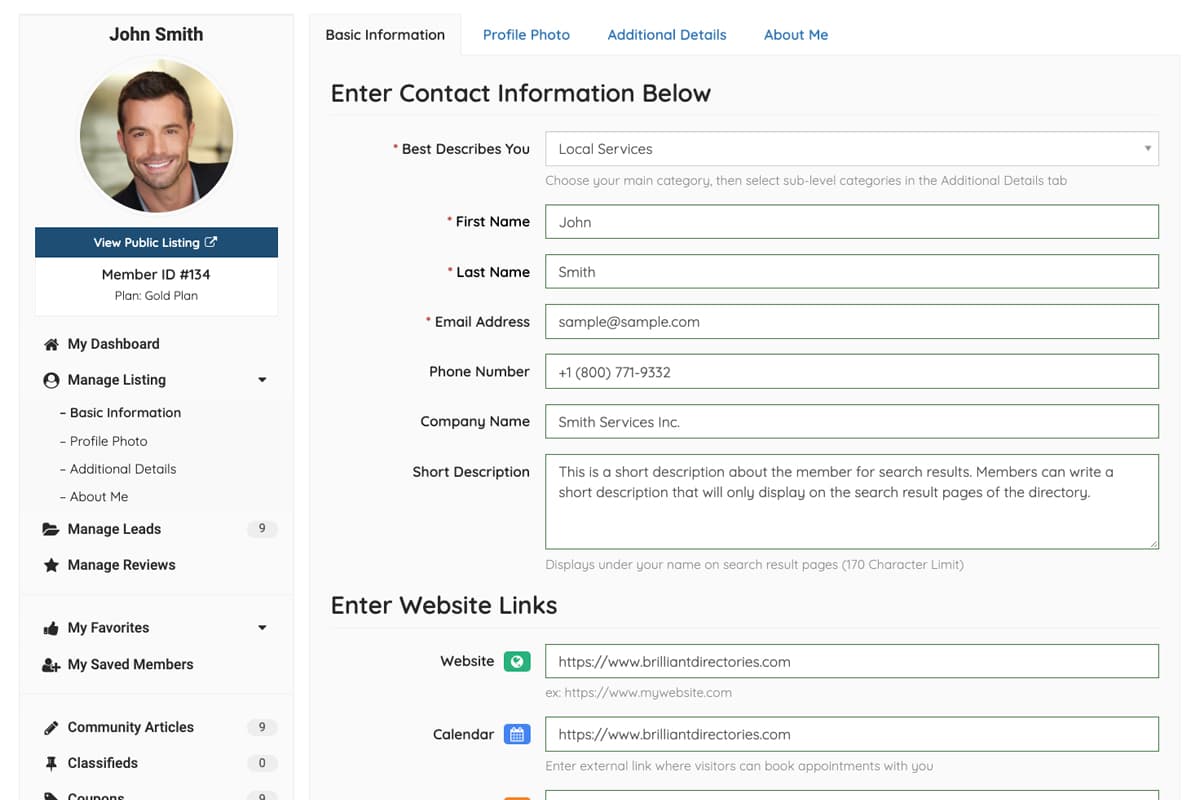Click the Phone Number input field

[x=852, y=372]
